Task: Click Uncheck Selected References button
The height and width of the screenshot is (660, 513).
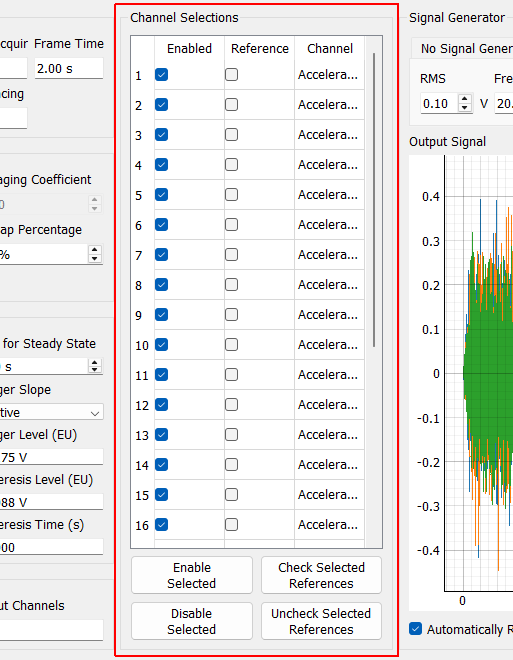Action: [x=321, y=621]
